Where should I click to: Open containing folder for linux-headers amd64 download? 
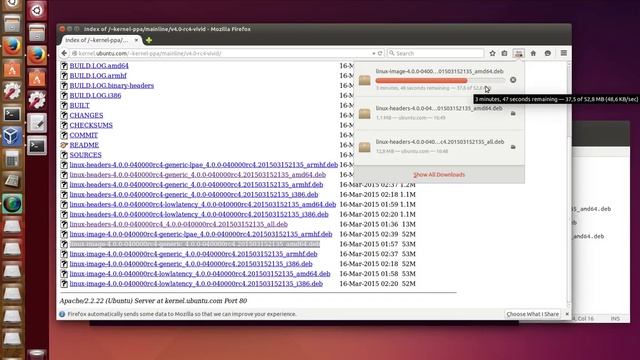tap(513, 113)
